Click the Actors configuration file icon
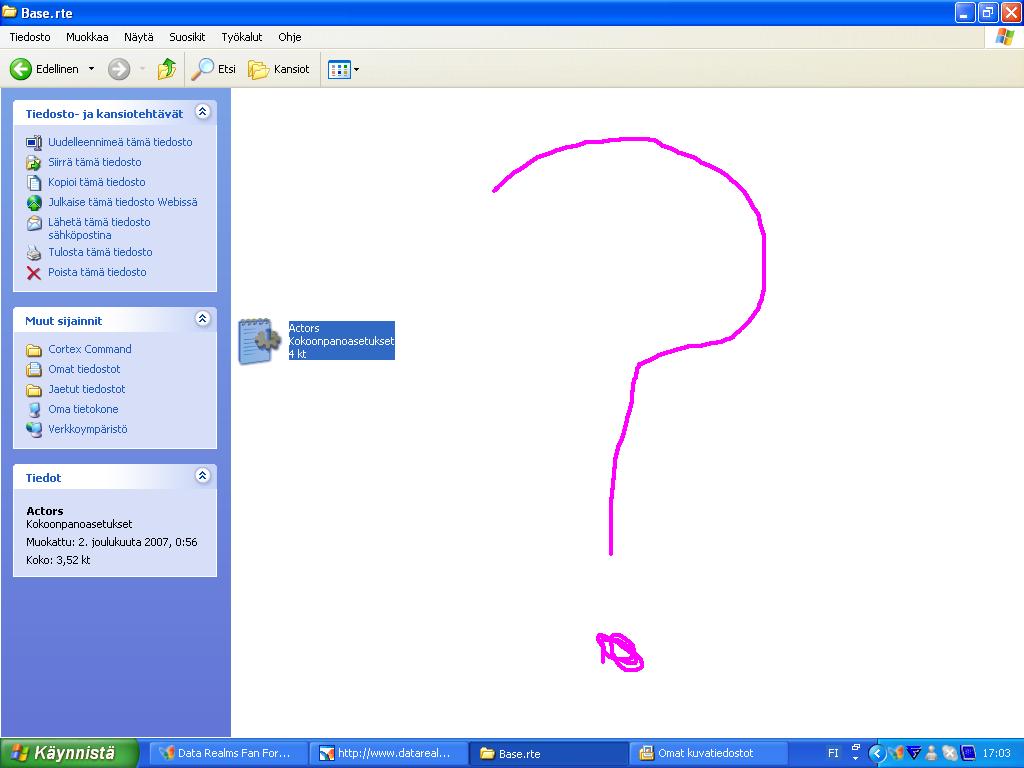Image resolution: width=1024 pixels, height=768 pixels. (x=259, y=341)
